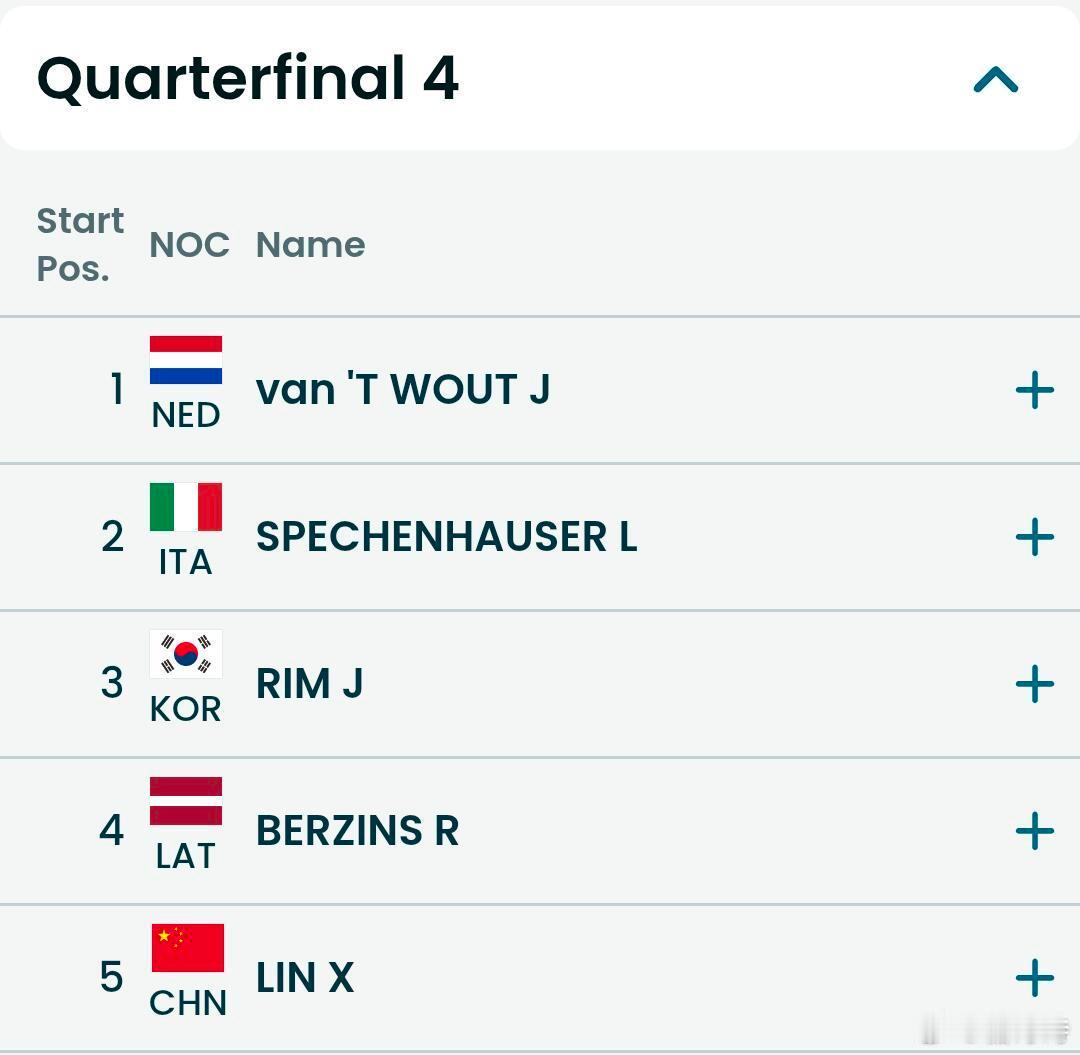Select athlete name LIN X

point(305,978)
